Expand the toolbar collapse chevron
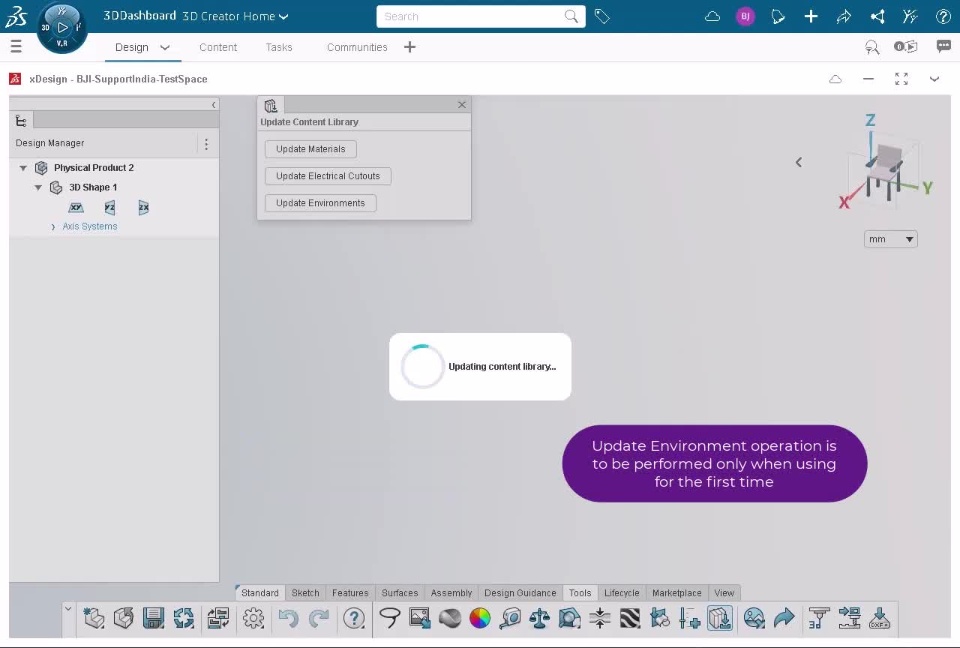Image resolution: width=960 pixels, height=648 pixels. click(68, 609)
